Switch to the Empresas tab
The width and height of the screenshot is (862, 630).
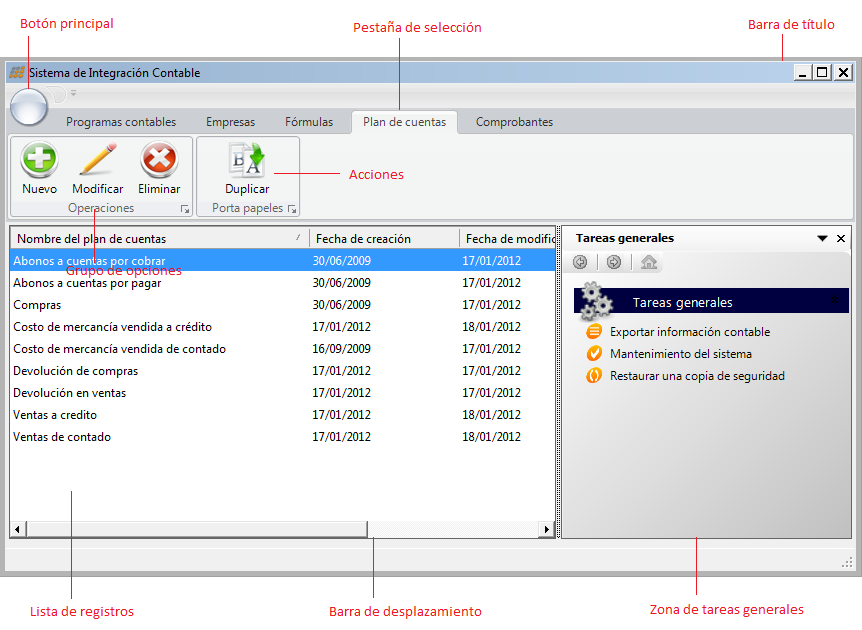point(230,122)
